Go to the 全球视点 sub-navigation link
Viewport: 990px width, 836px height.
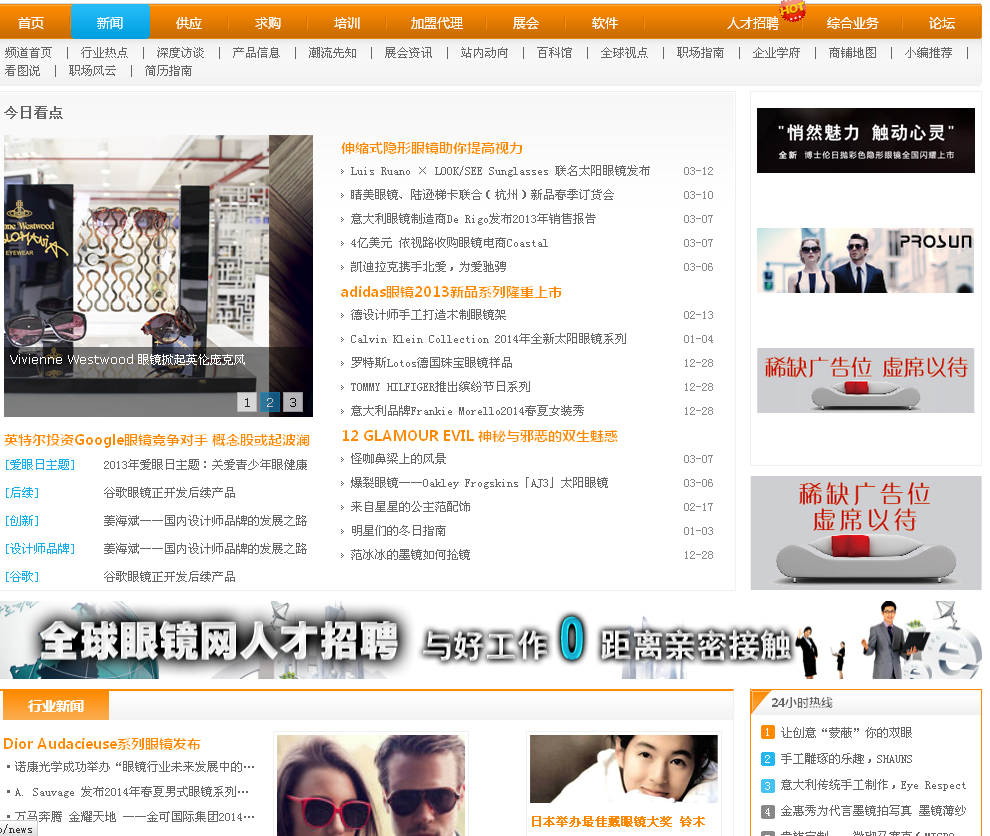[x=624, y=52]
